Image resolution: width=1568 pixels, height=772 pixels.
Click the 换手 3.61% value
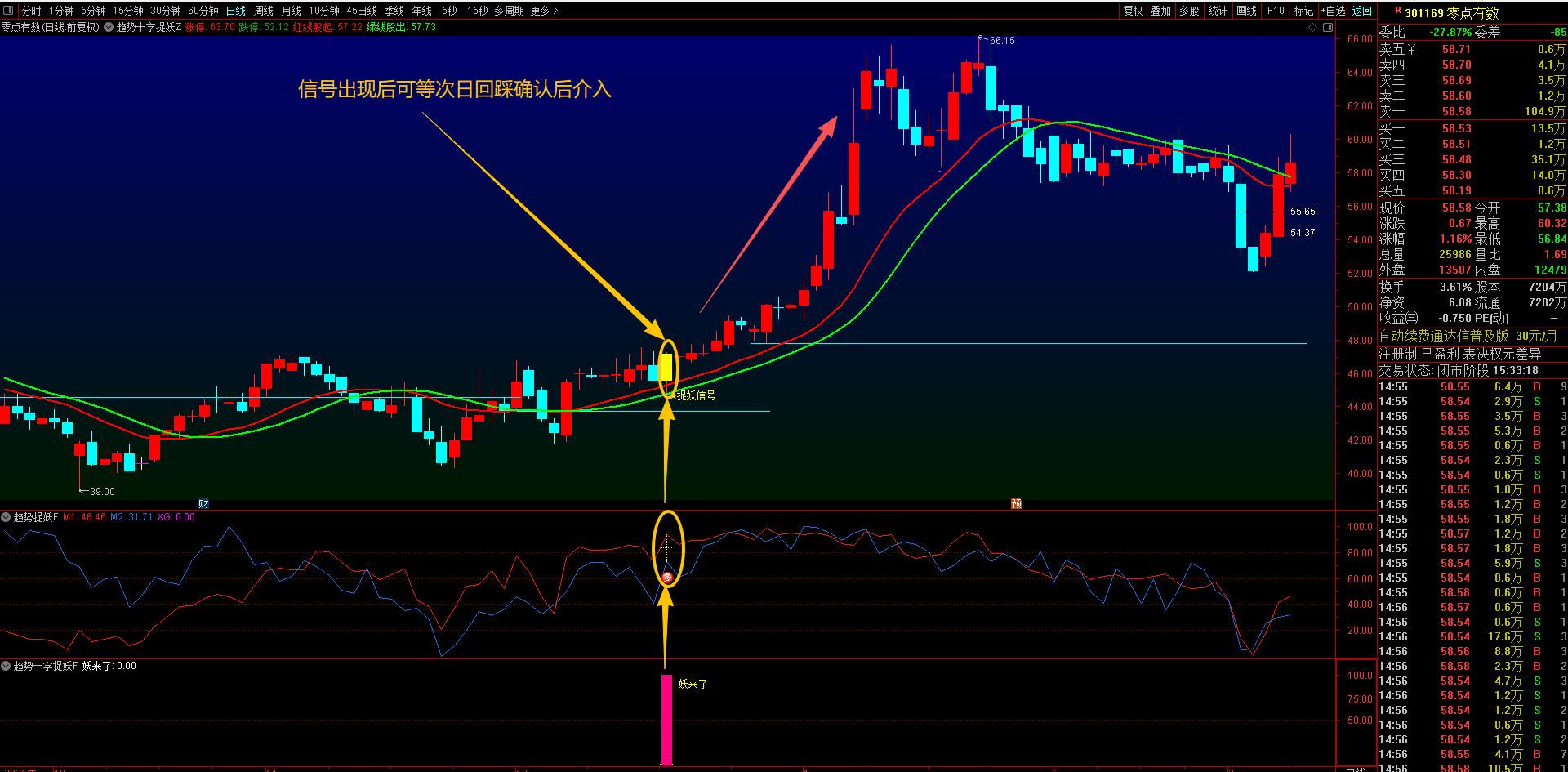coord(1456,287)
